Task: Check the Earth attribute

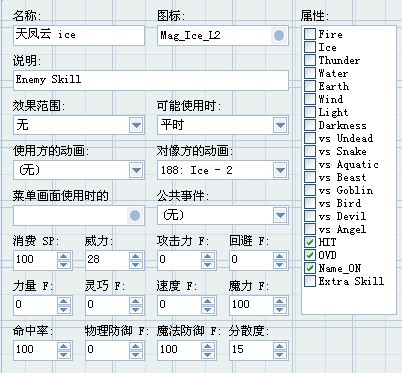Action: pos(310,86)
